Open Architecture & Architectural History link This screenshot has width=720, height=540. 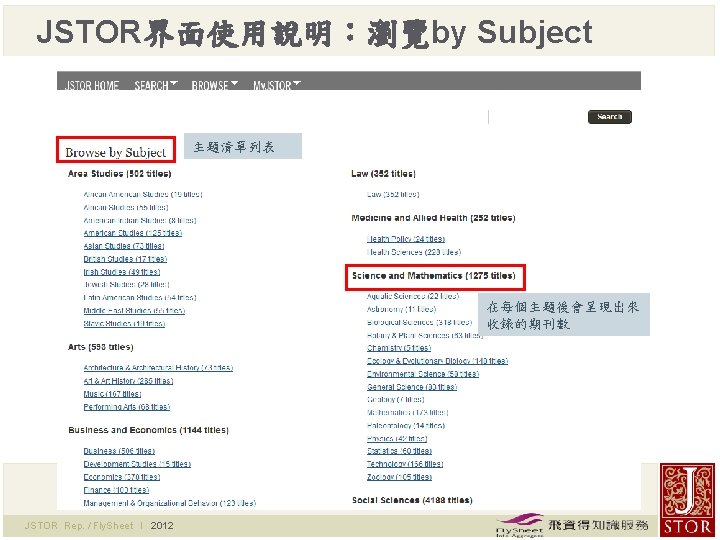coord(158,368)
